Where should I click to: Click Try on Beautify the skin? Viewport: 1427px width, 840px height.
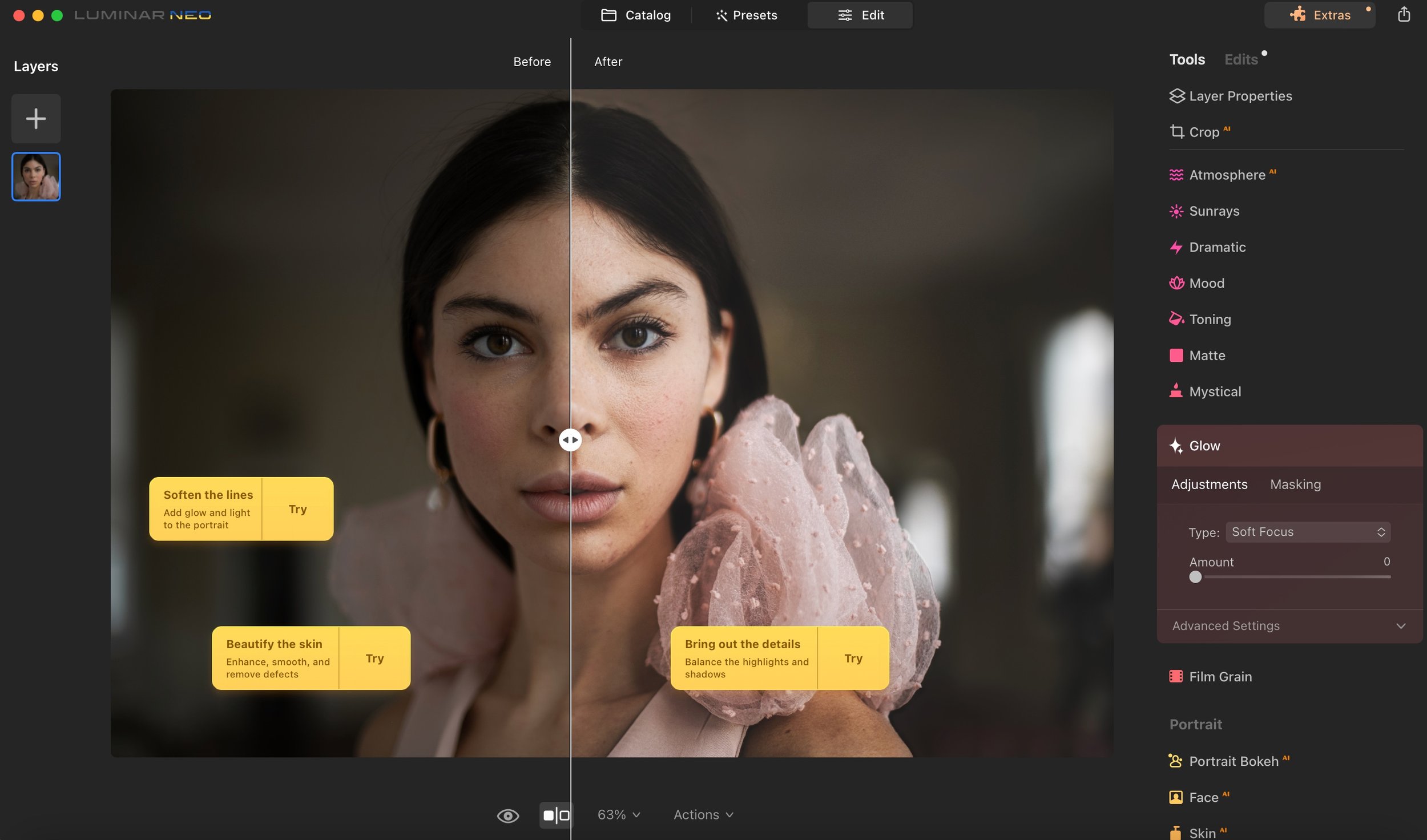pos(374,658)
